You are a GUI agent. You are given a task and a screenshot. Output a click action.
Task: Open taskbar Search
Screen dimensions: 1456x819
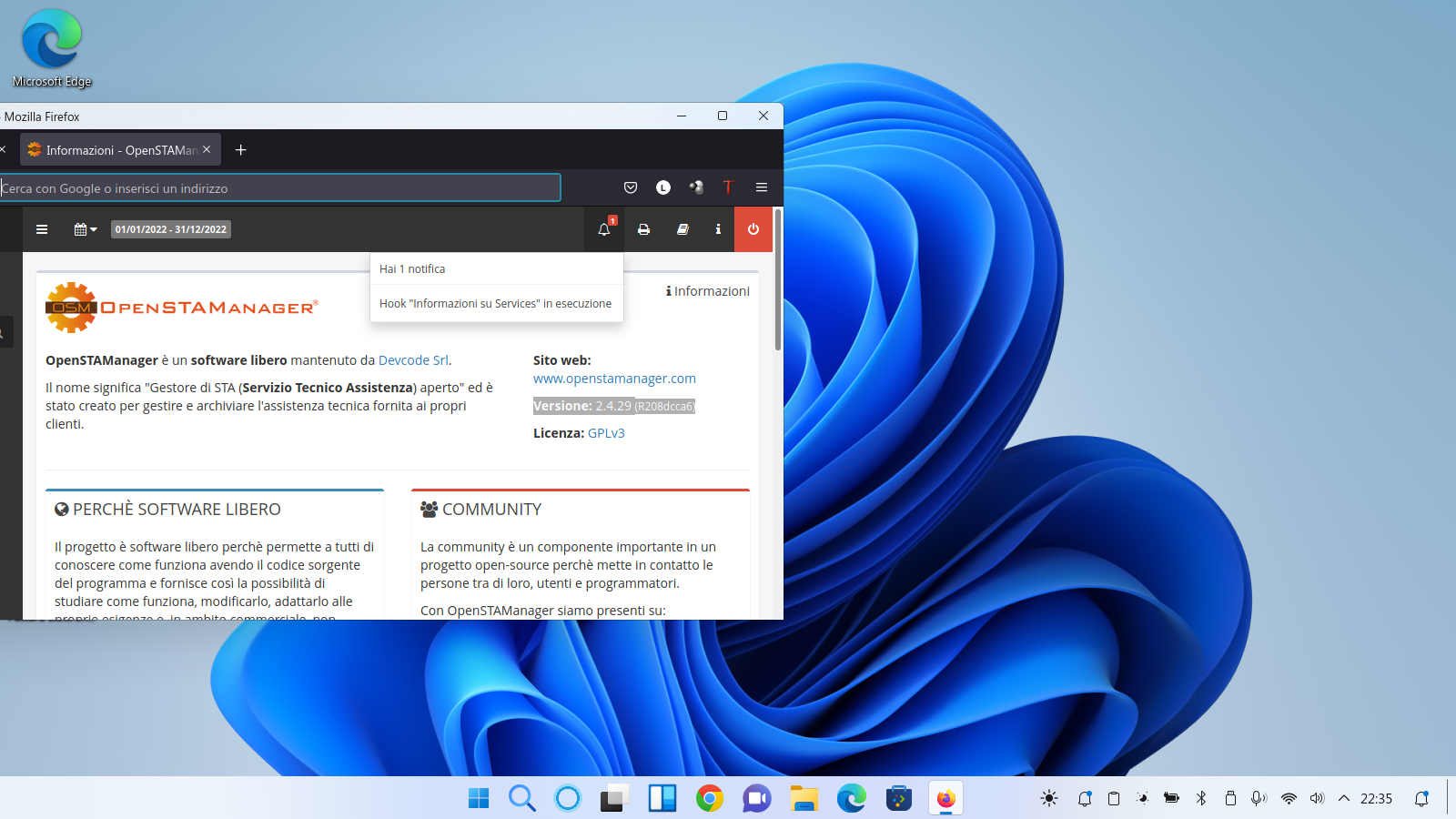click(x=522, y=798)
